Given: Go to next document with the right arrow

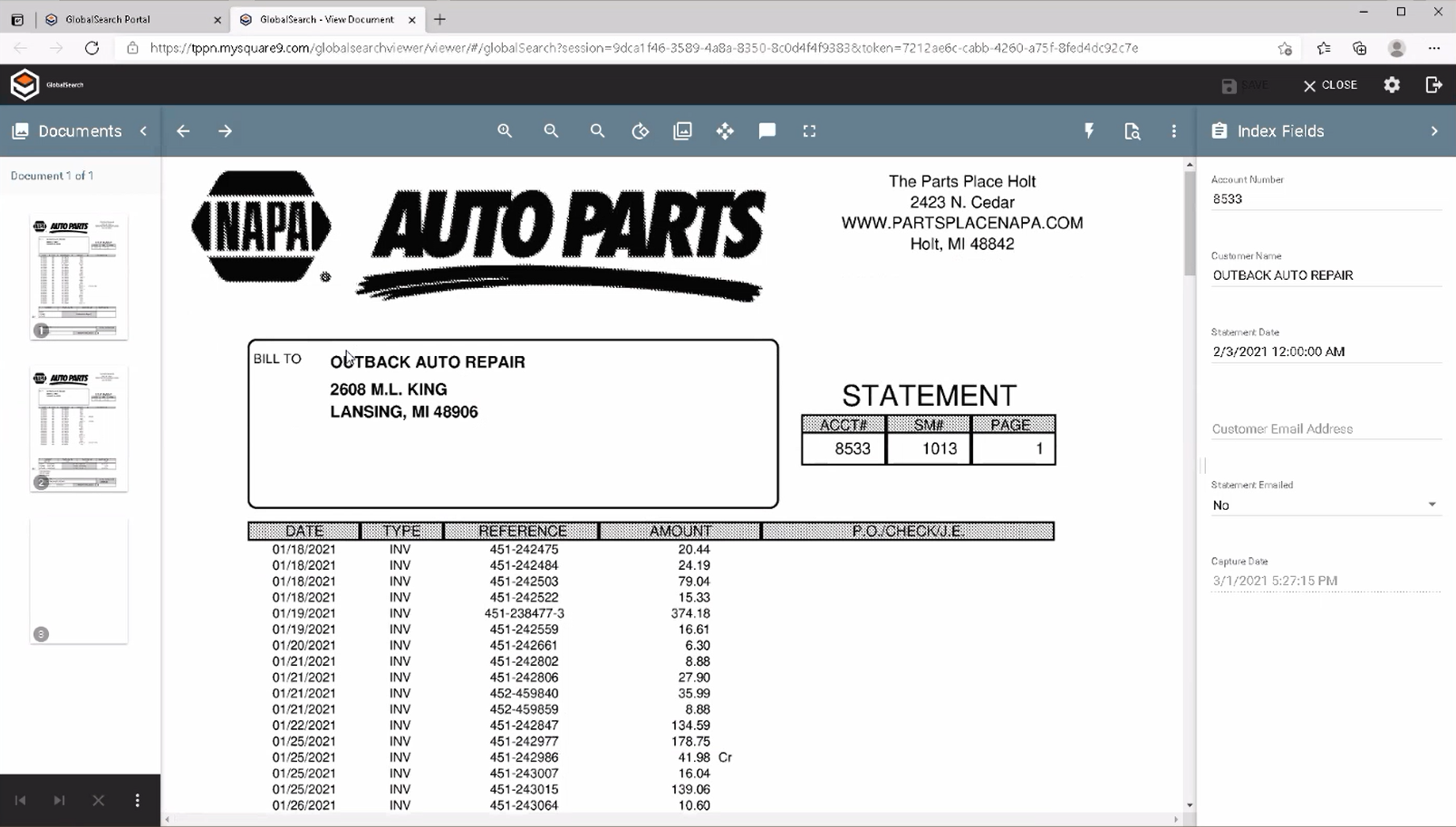Looking at the screenshot, I should tap(225, 131).
